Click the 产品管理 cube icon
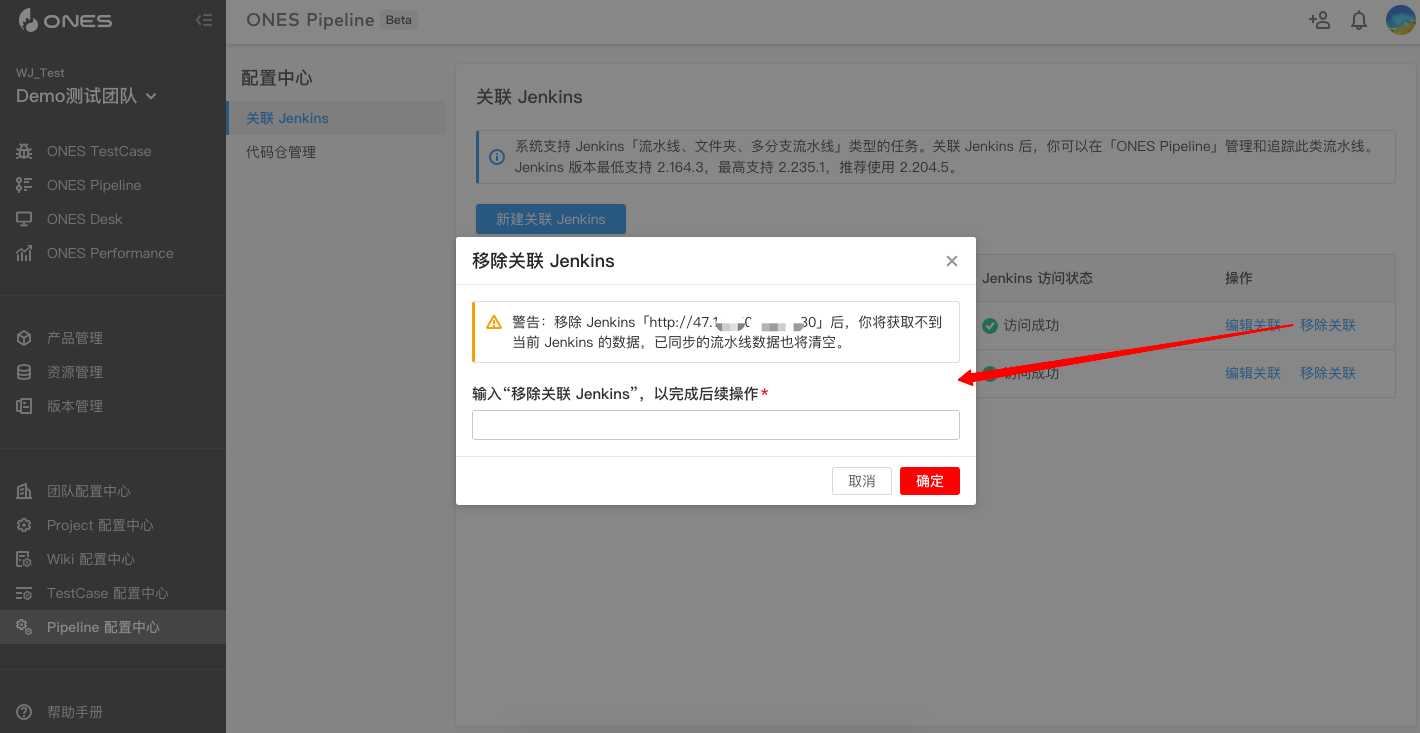The width and height of the screenshot is (1420, 733). coord(24,338)
